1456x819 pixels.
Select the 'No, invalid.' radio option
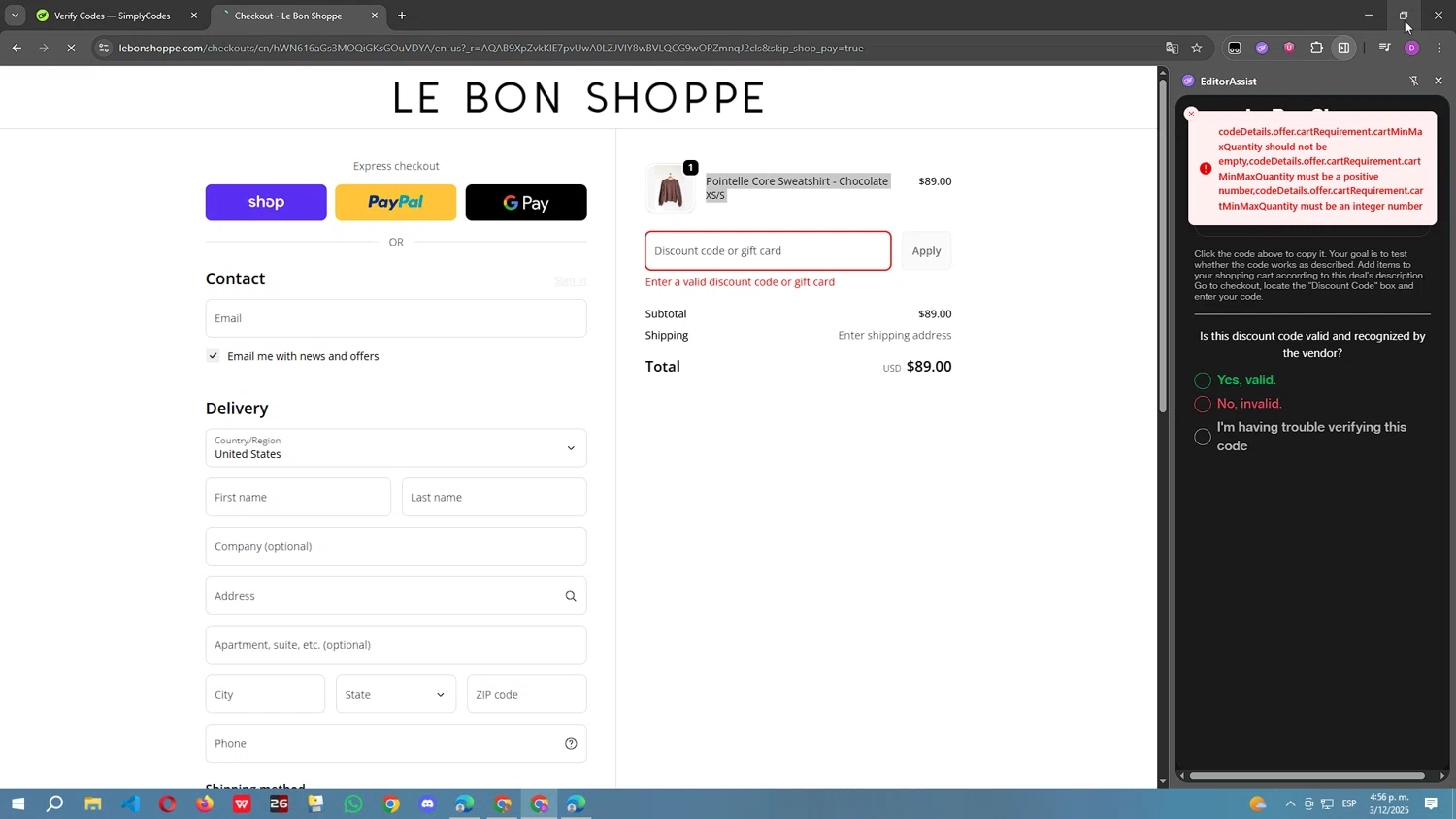1203,404
